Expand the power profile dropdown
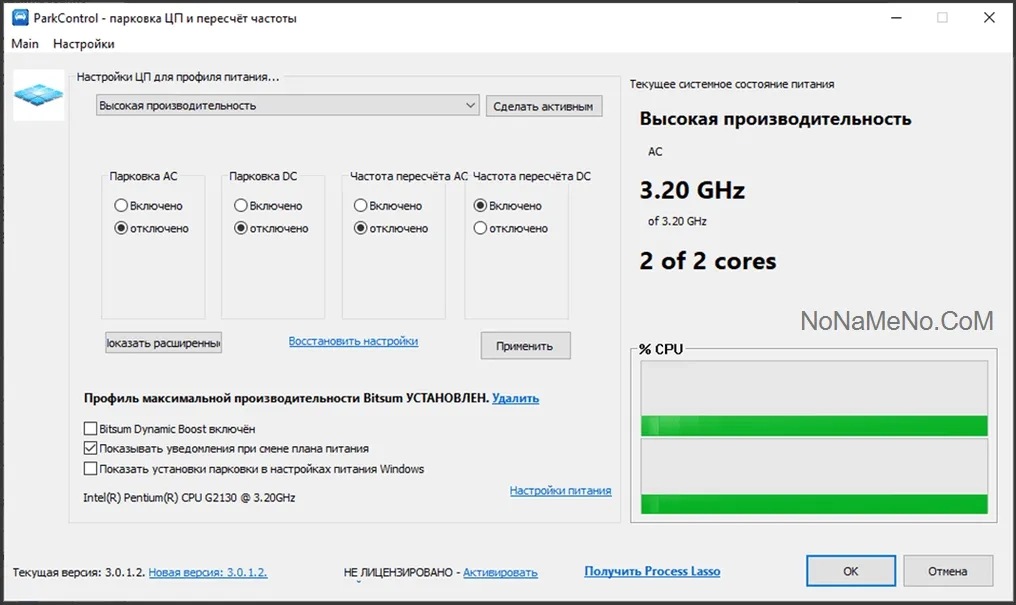Viewport: 1016px width, 605px height. [471, 105]
